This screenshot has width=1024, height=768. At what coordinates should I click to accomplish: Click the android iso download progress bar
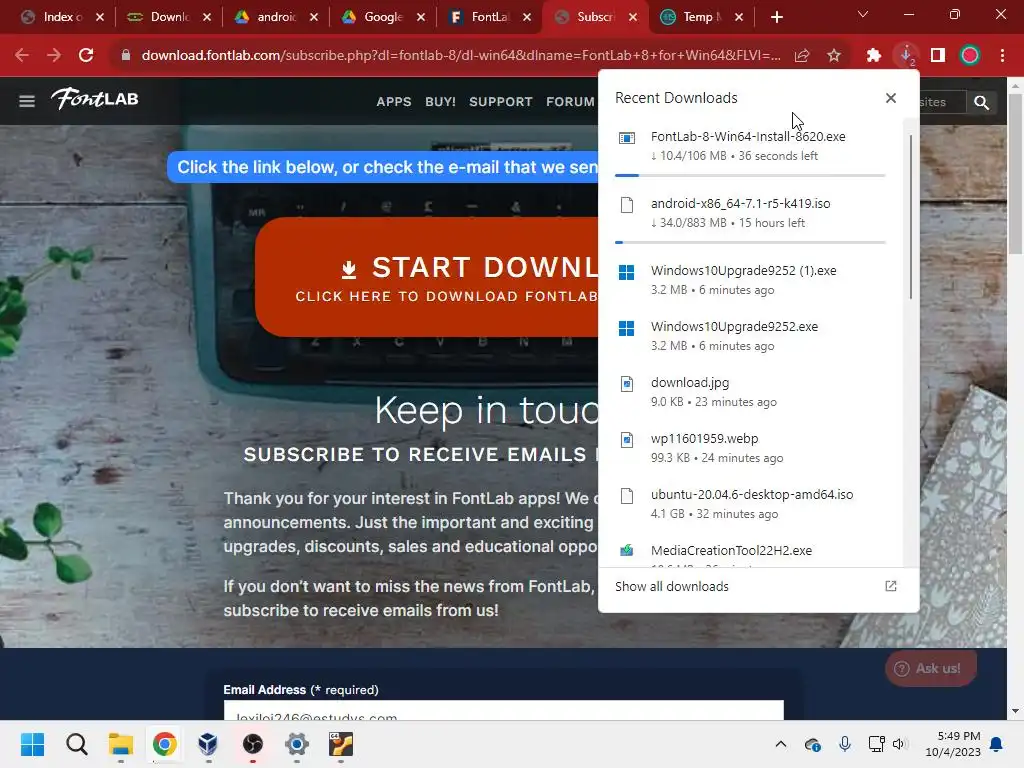pyautogui.click(x=750, y=242)
